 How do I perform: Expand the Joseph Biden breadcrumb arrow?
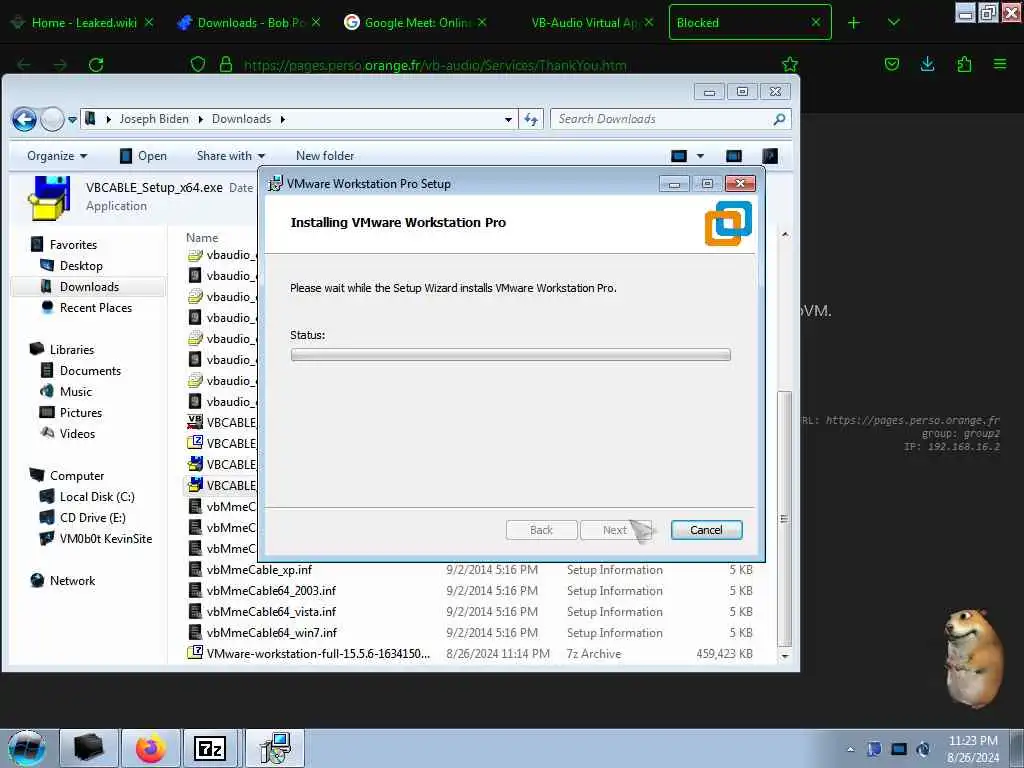(x=200, y=119)
